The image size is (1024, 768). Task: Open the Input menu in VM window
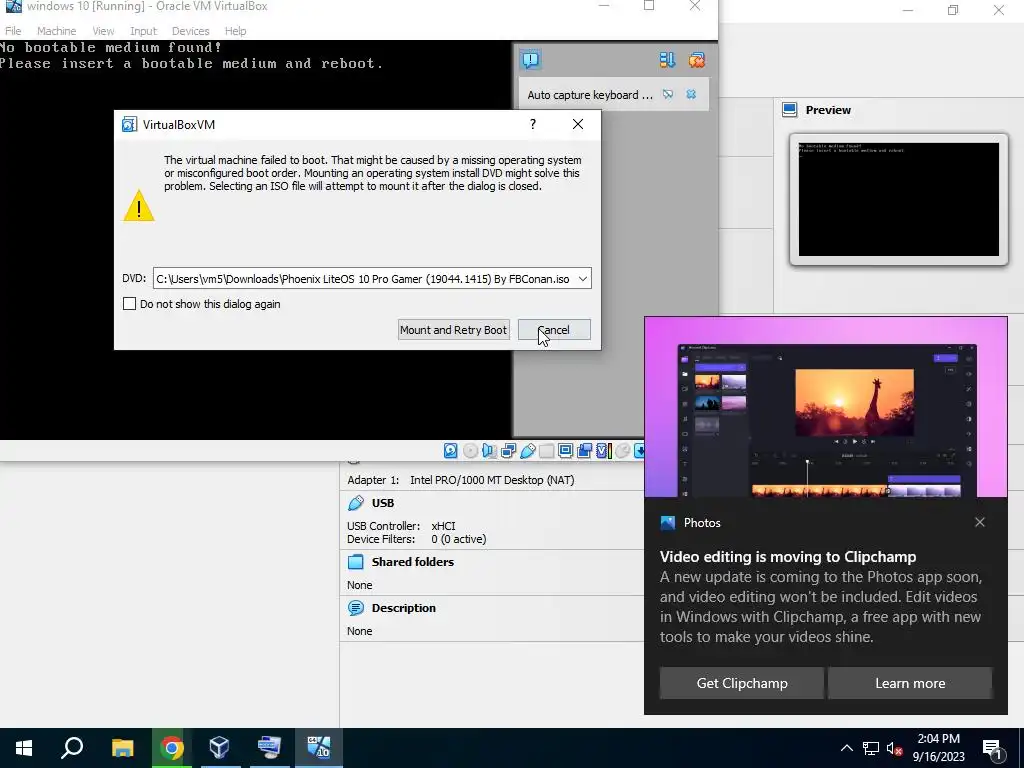tap(143, 31)
